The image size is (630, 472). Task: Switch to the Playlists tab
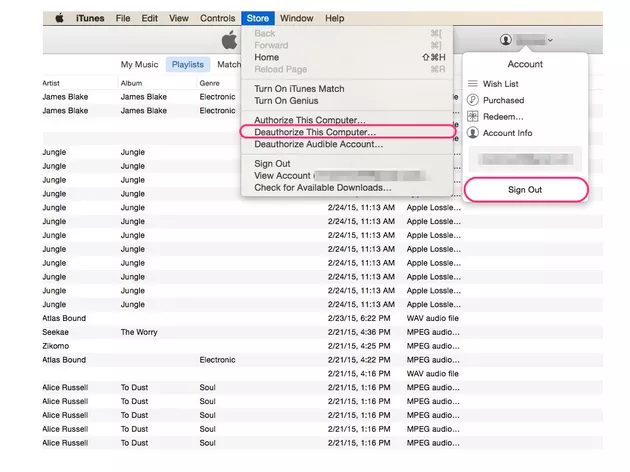click(x=188, y=64)
